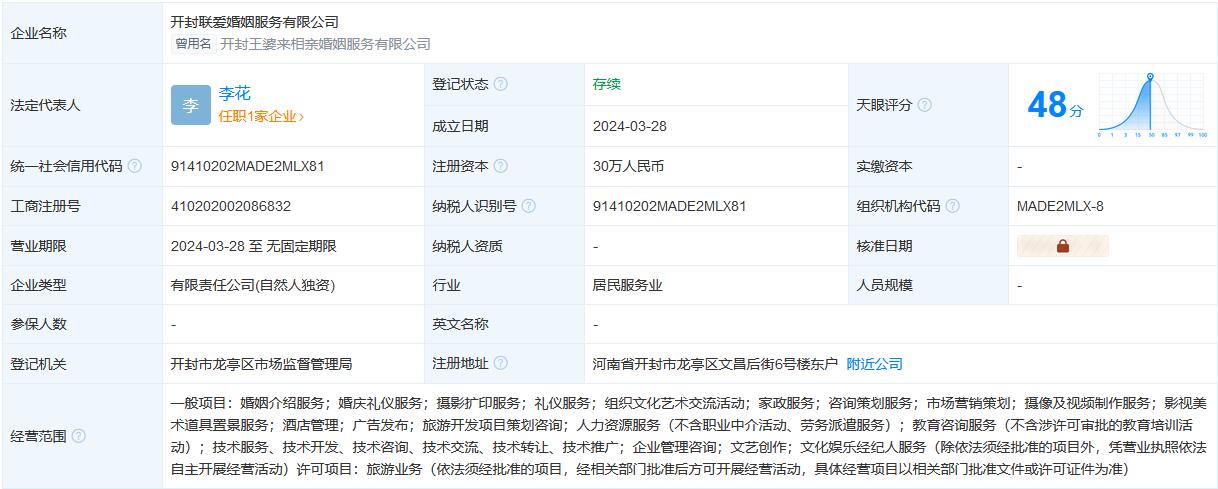This screenshot has width=1218, height=489.
Task: Click the 企业名称 label cell
Action: pyautogui.click(x=82, y=32)
